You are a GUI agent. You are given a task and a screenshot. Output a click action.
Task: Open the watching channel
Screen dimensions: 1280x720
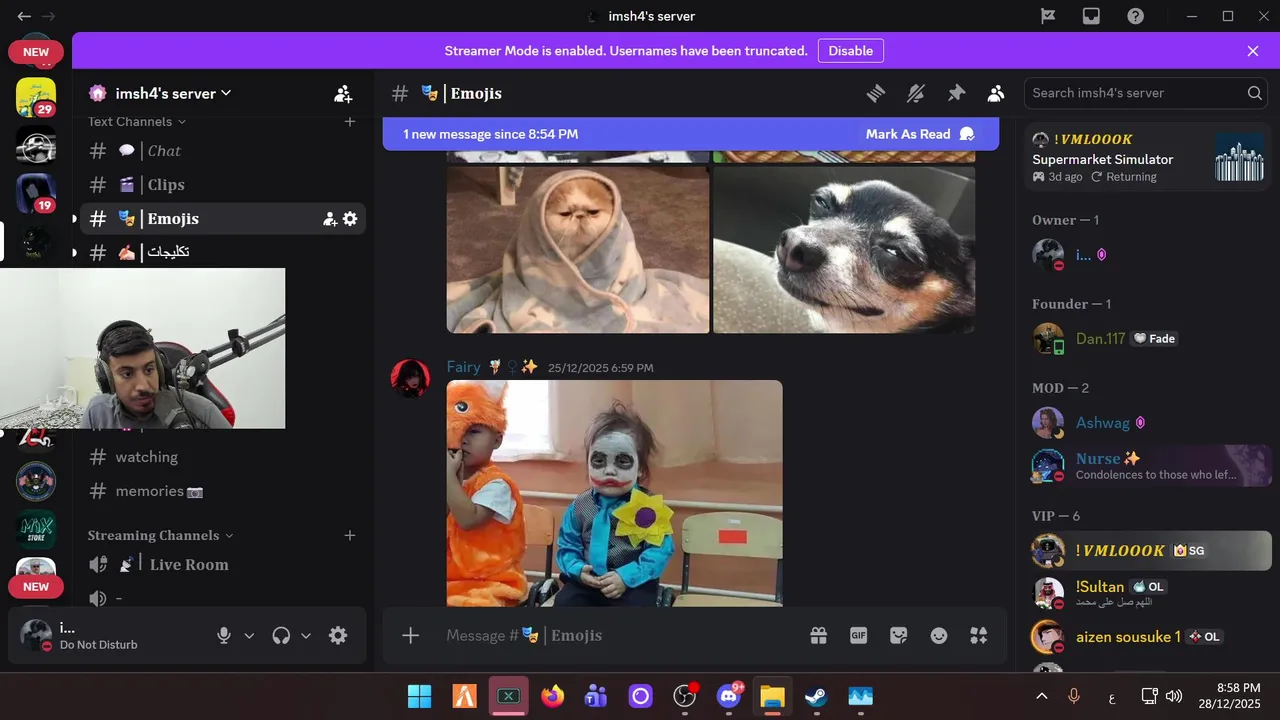(222, 457)
